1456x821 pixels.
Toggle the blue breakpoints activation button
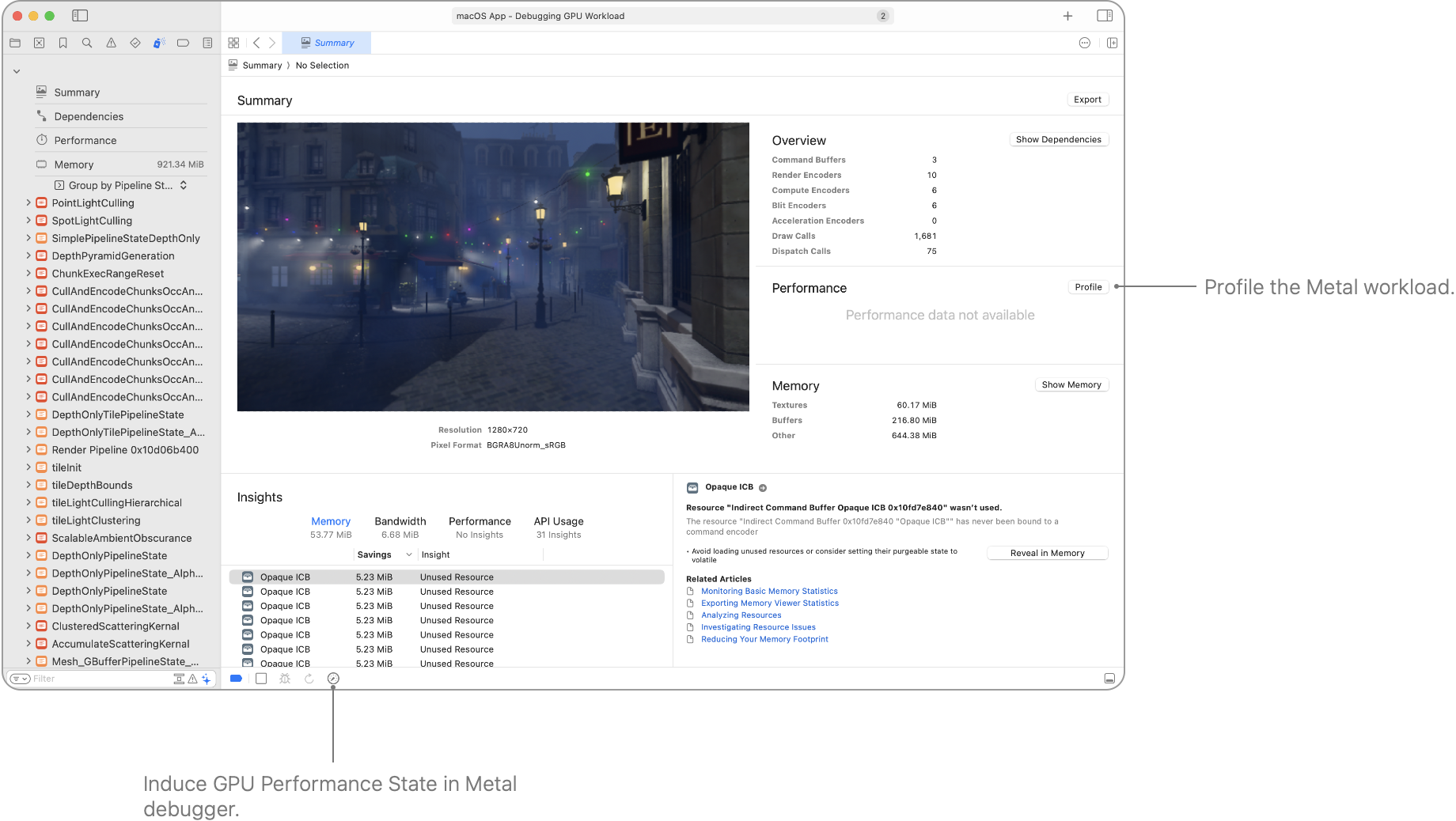236,679
